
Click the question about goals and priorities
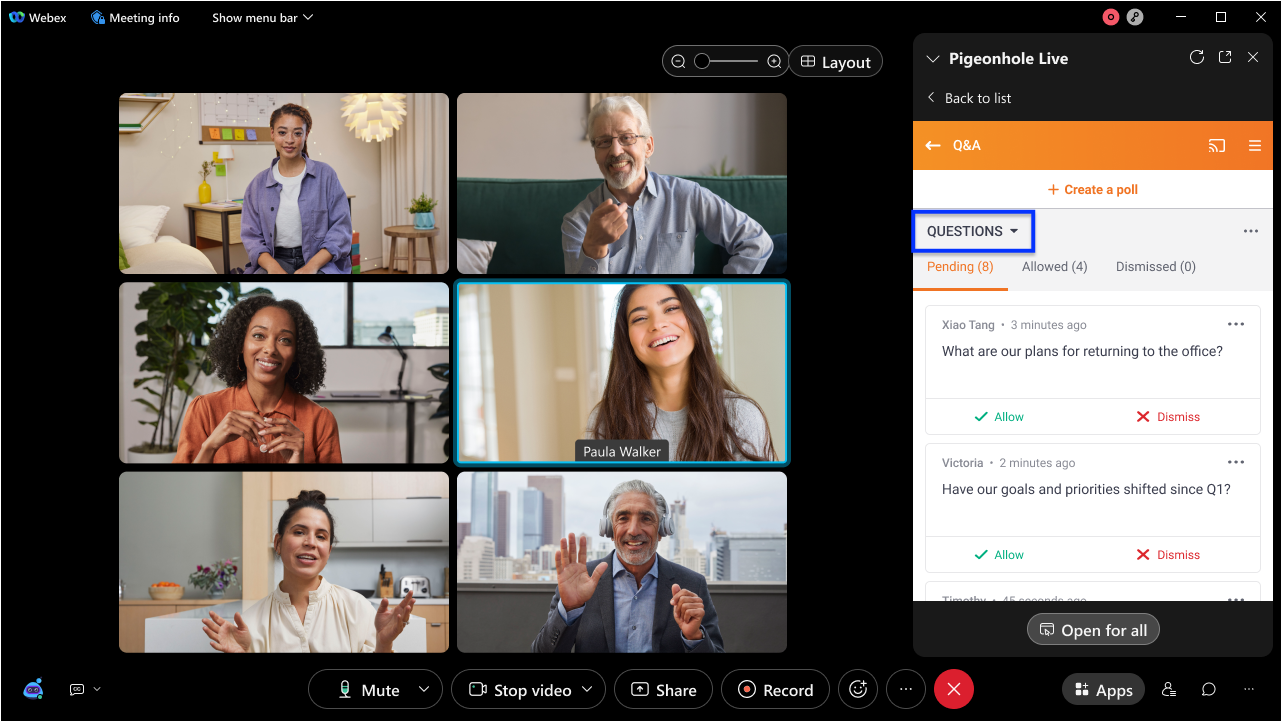point(1086,490)
